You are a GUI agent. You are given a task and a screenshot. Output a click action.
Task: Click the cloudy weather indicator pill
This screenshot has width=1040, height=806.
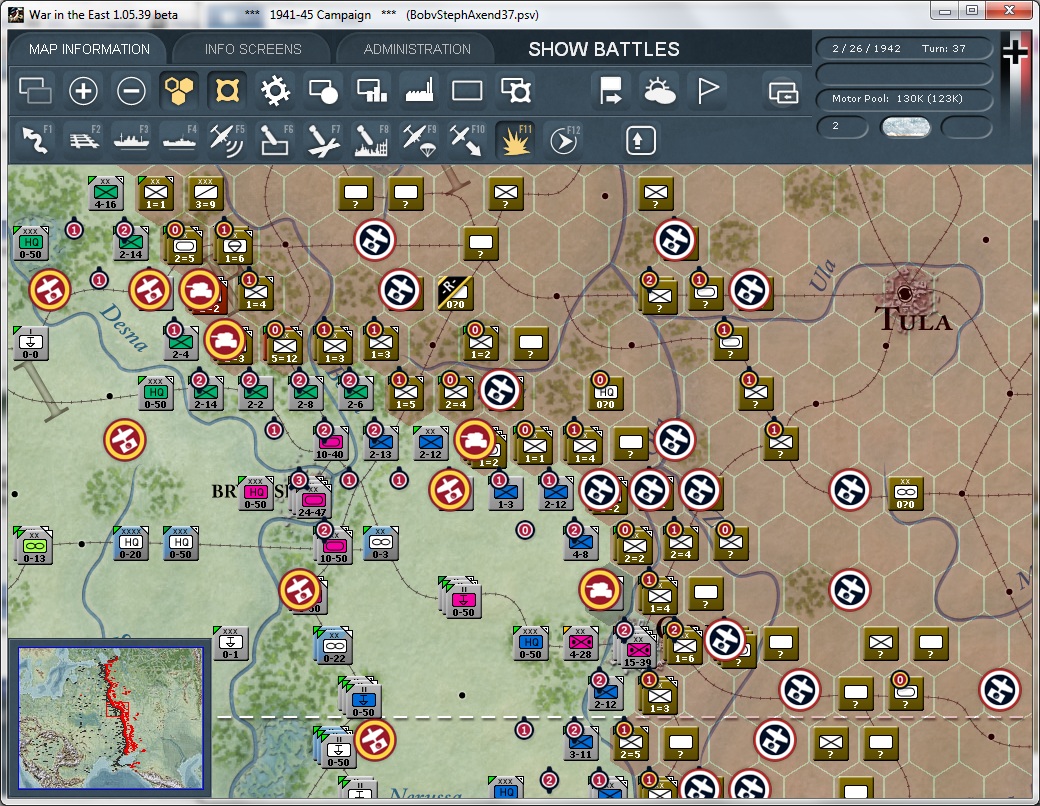[905, 127]
